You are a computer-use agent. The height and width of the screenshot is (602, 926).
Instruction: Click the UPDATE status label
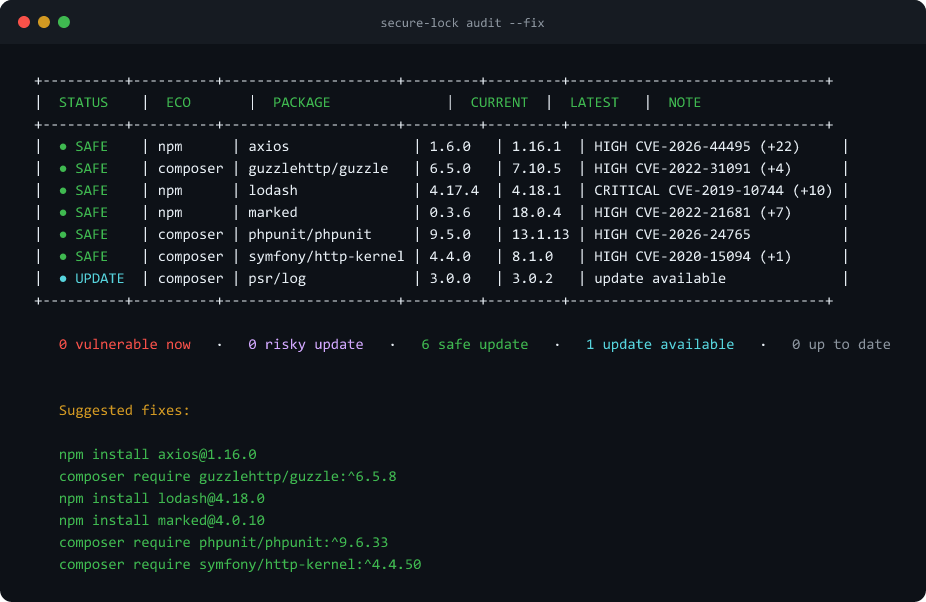[100, 278]
